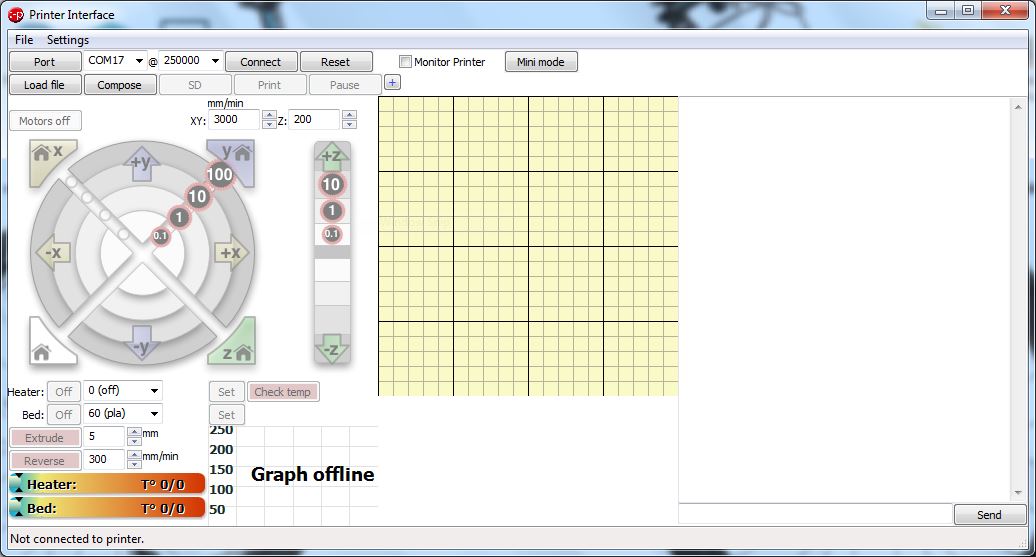
Task: Click the Print button
Action: coord(270,85)
